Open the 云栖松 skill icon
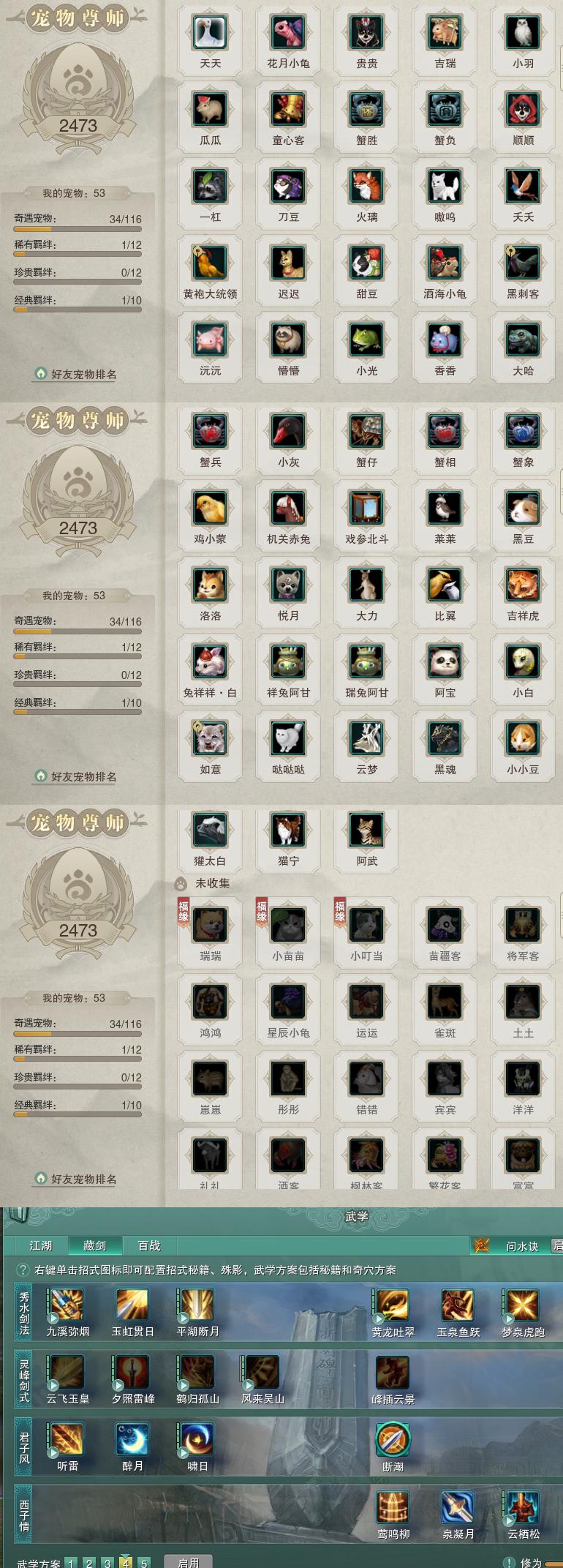 pos(523,1507)
